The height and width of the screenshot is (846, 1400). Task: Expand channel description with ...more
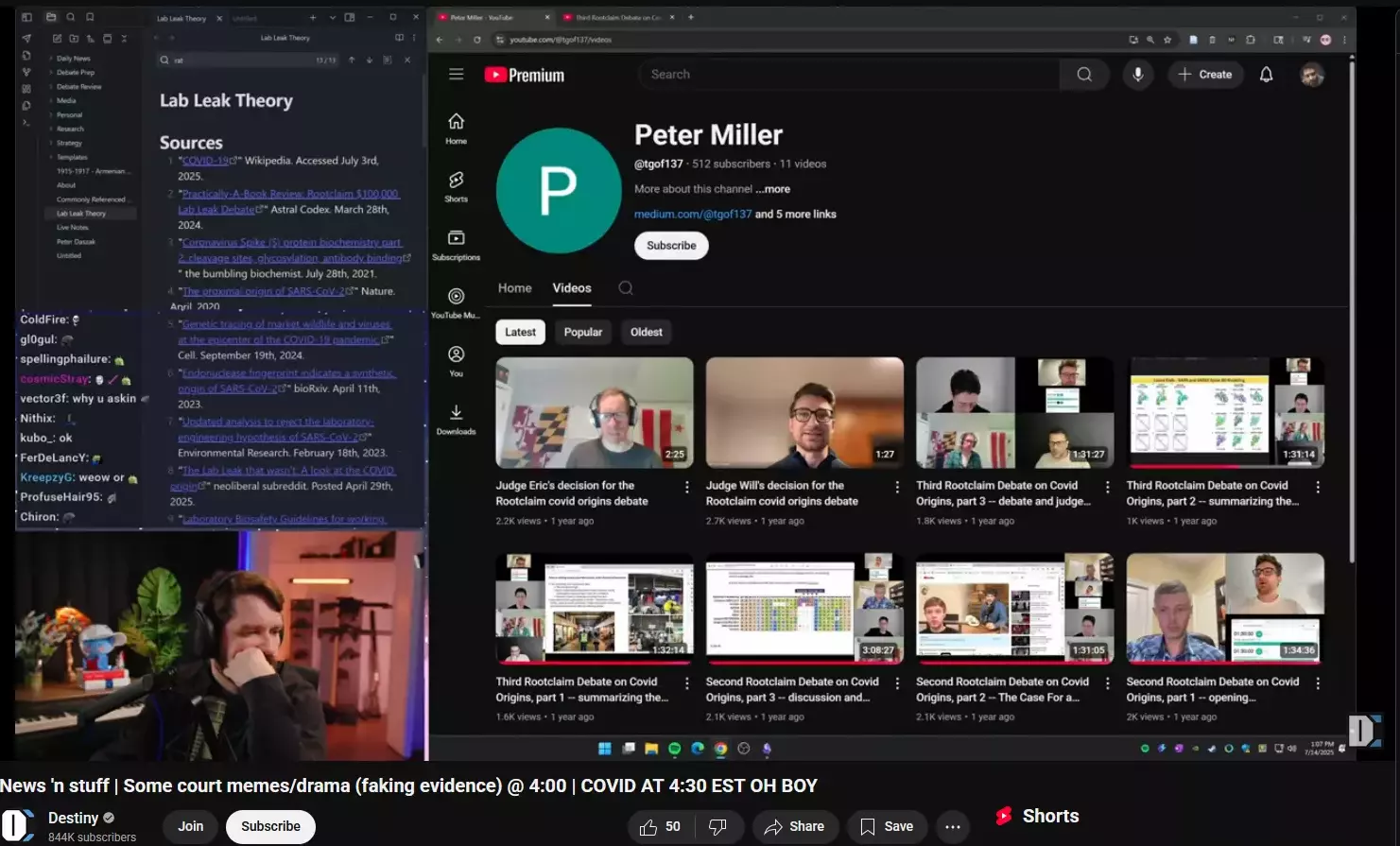pyautogui.click(x=772, y=189)
